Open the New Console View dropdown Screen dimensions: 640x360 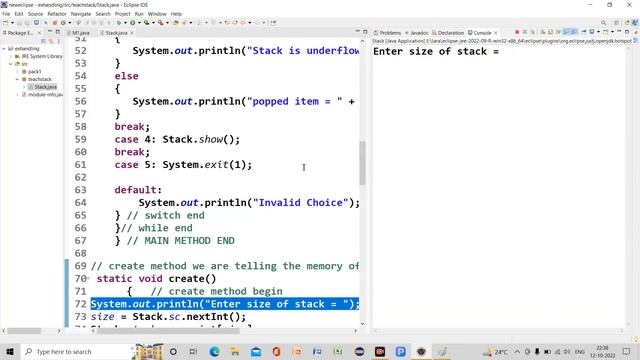click(x=613, y=32)
